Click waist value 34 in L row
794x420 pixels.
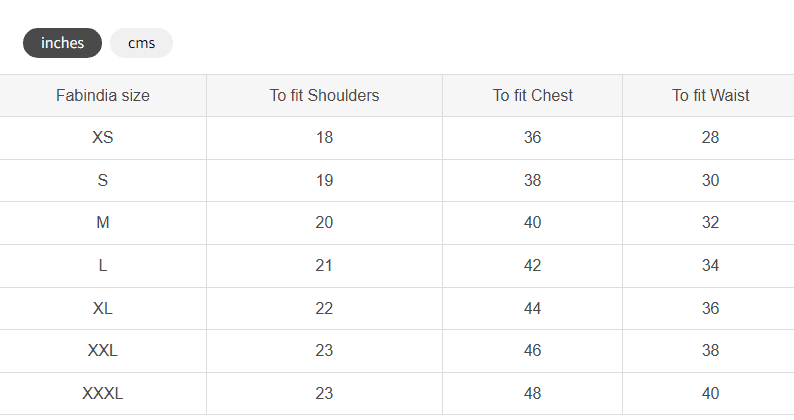710,265
